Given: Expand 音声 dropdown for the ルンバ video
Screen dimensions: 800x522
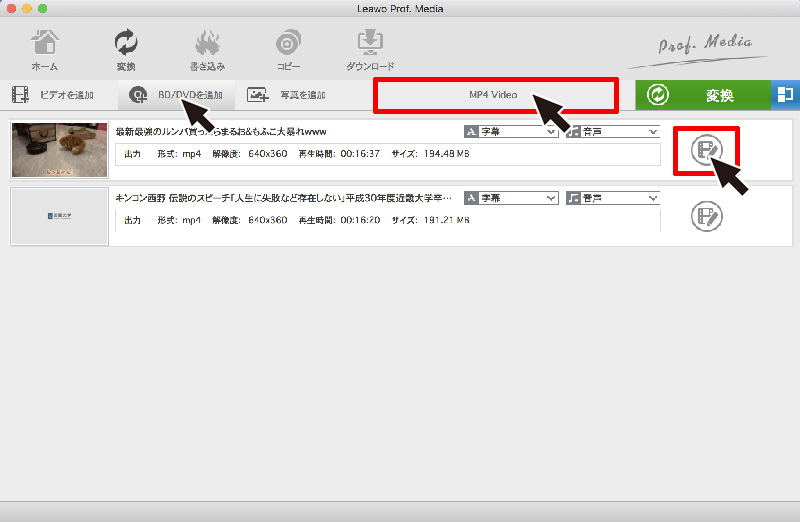Looking at the screenshot, I should tap(613, 132).
